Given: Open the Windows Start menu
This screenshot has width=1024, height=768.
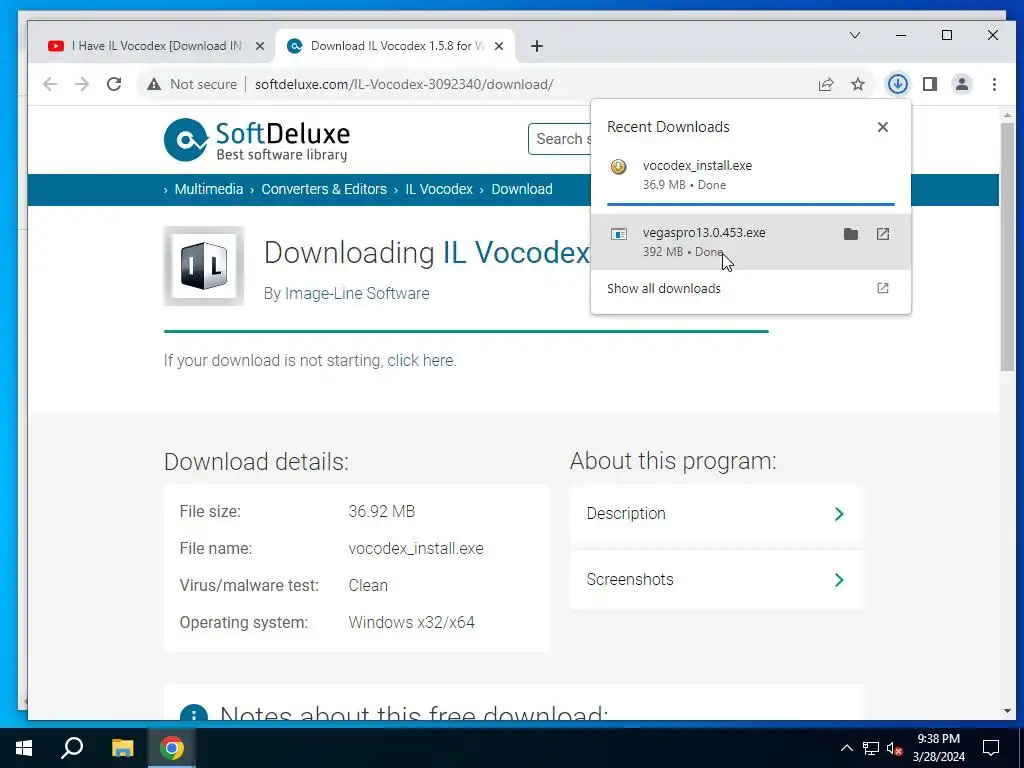Looking at the screenshot, I should pyautogui.click(x=24, y=748).
